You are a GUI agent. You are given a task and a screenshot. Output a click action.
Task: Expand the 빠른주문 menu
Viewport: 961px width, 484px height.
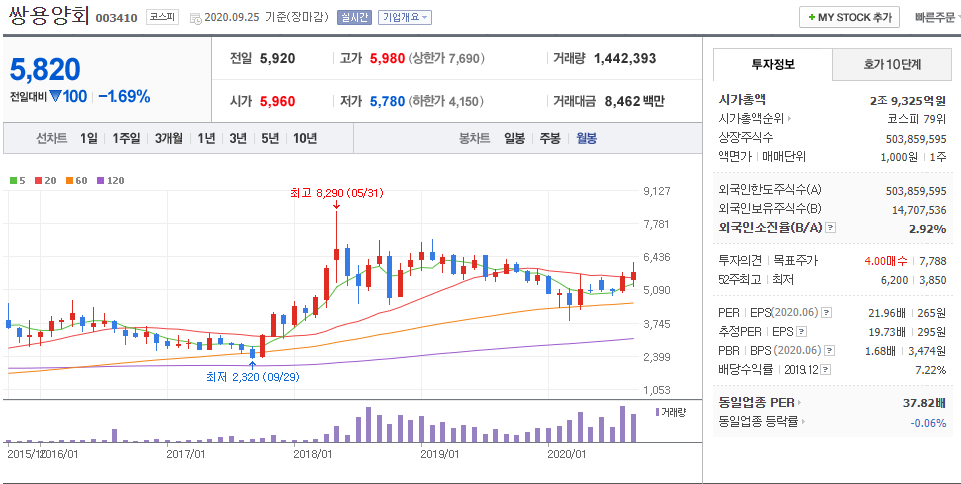click(x=937, y=18)
